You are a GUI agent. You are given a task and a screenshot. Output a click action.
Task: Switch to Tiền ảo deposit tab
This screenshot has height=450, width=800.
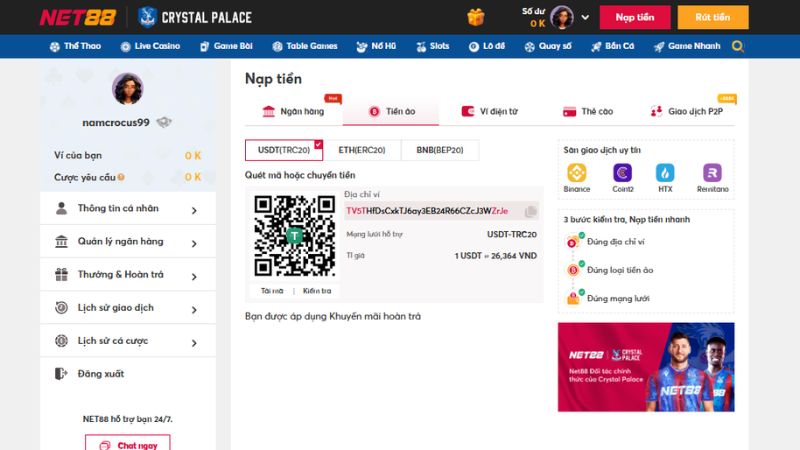pos(391,111)
